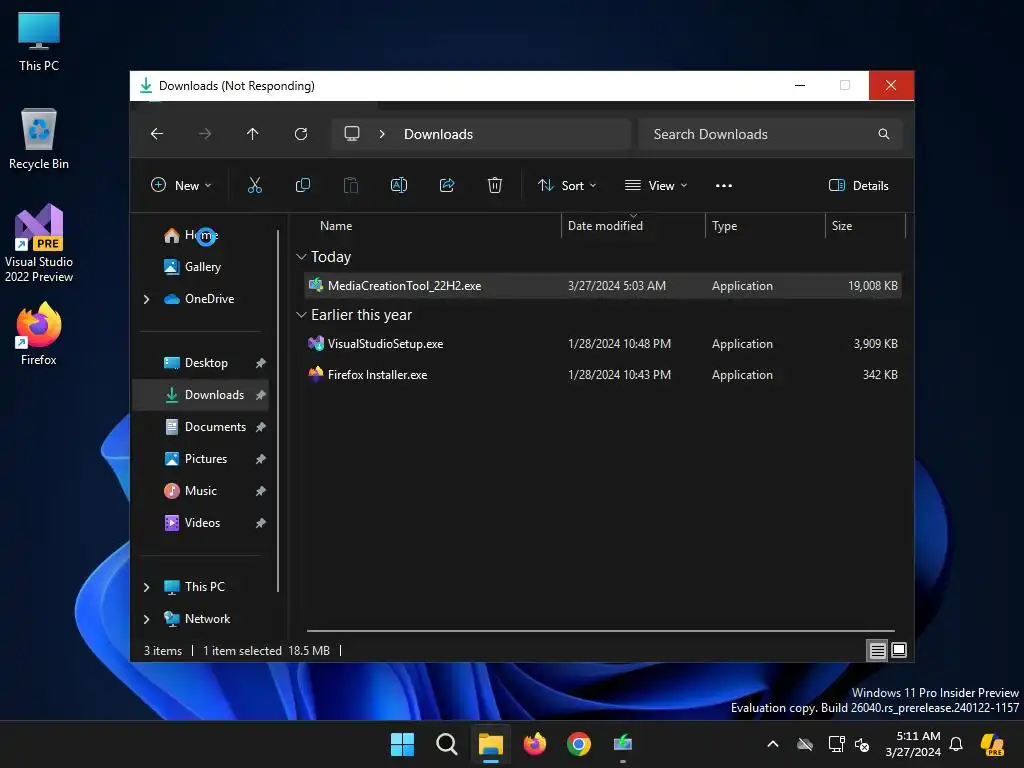Select MediaCreationTool_22H2.exe file
The width and height of the screenshot is (1024, 768).
tap(603, 286)
